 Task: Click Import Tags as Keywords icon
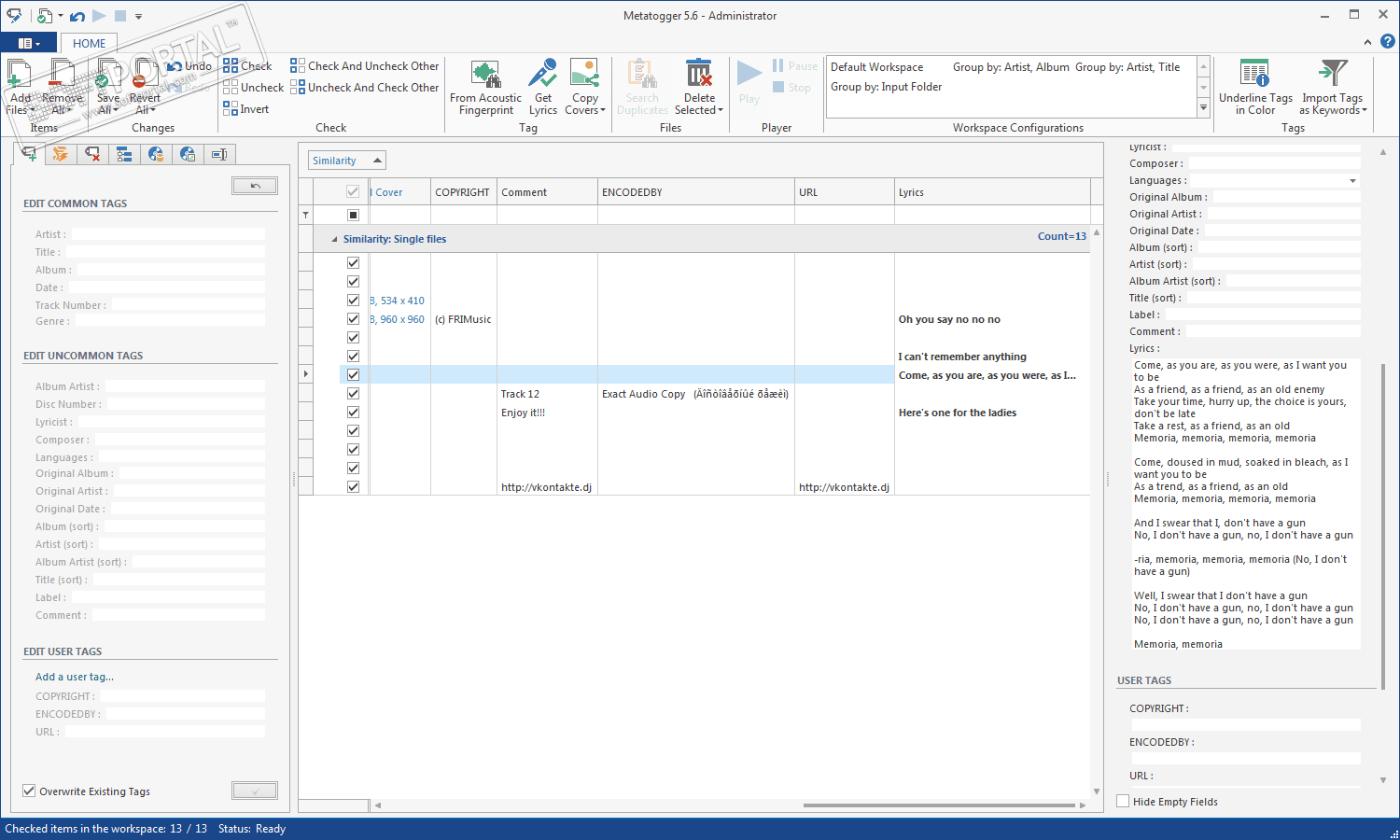[1333, 75]
